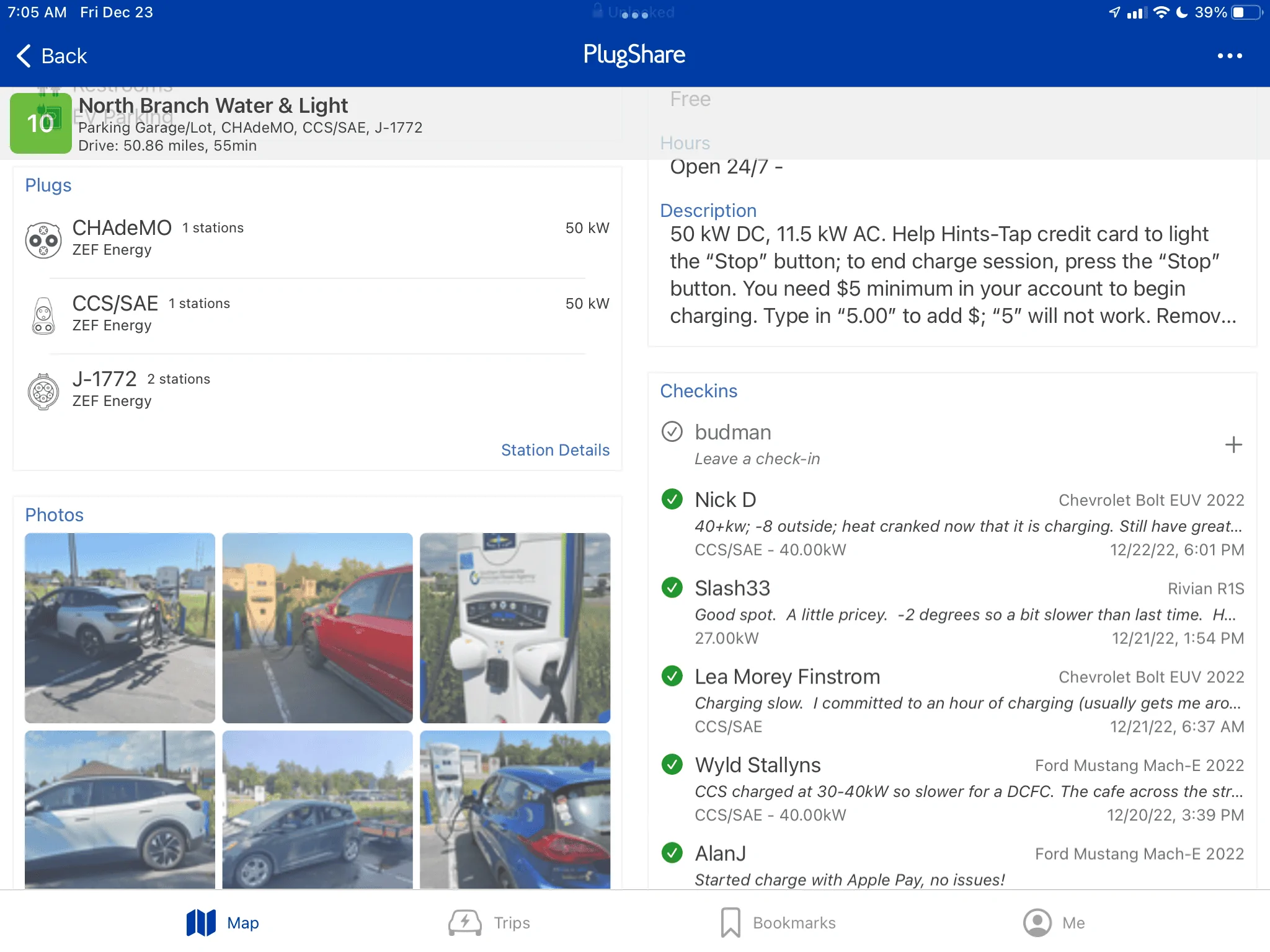
Task: Tap the location arrow status icon
Action: (1115, 12)
